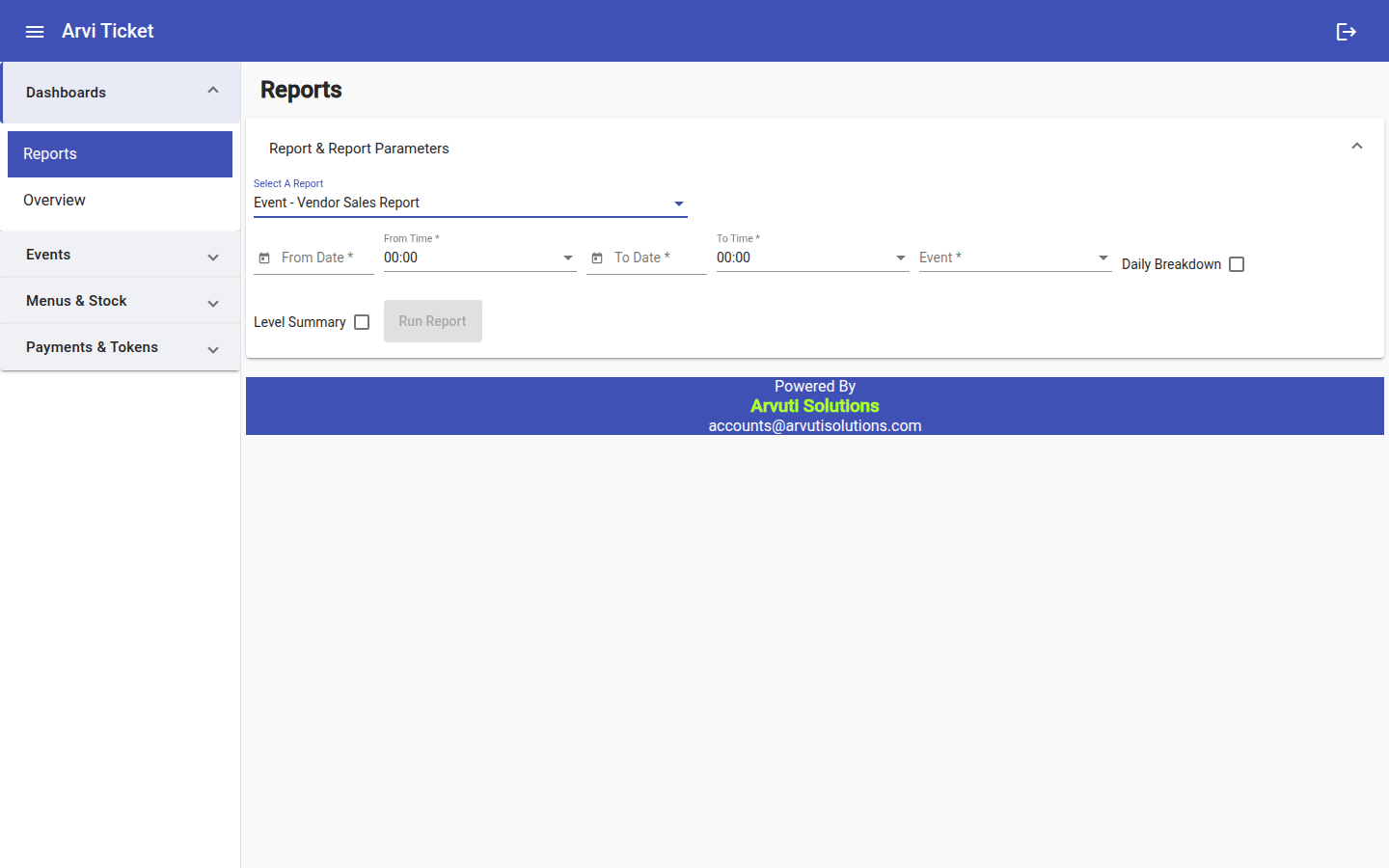Select Reports in the sidebar
This screenshot has width=1389, height=868.
click(121, 154)
